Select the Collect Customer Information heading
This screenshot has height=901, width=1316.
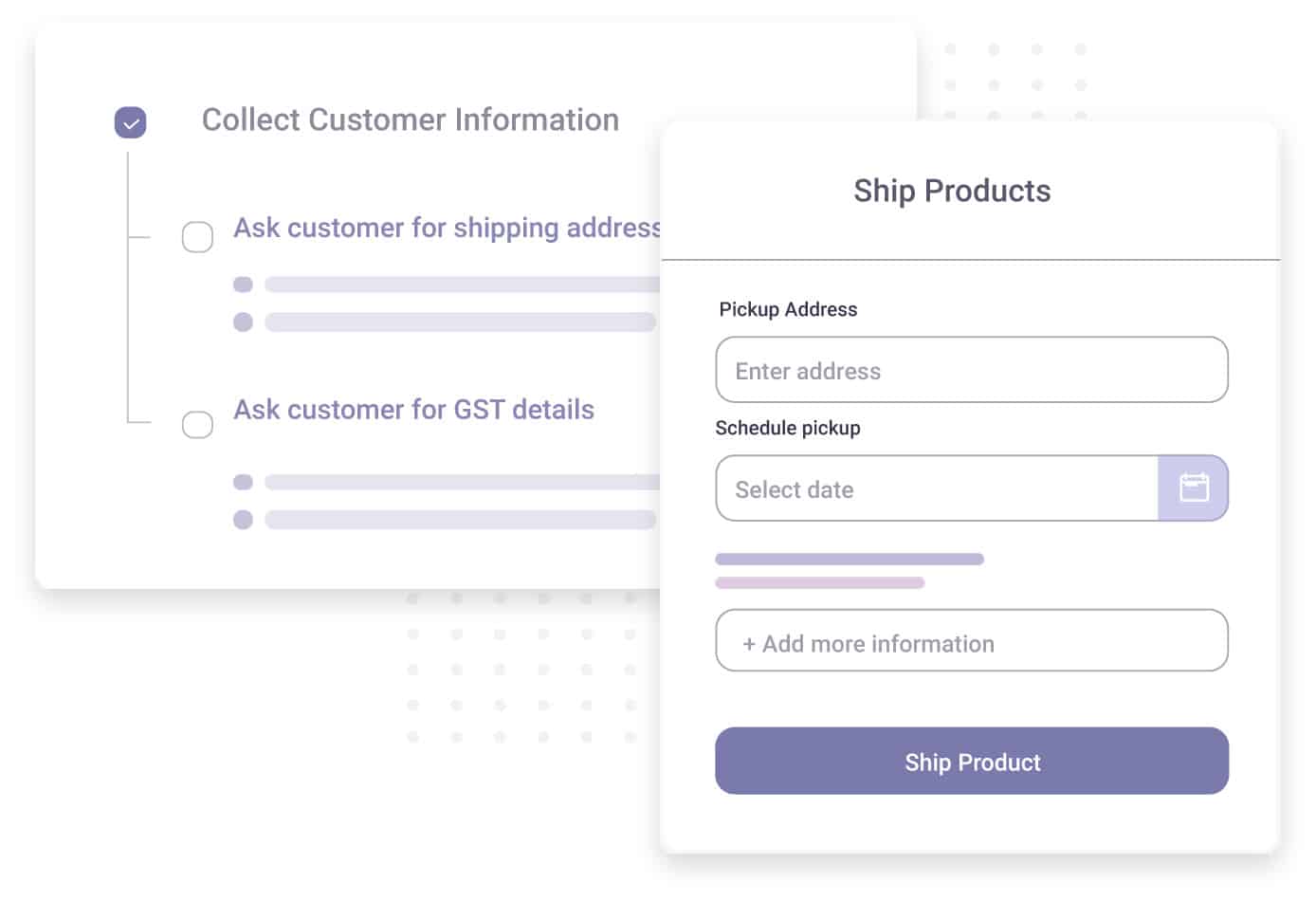(410, 120)
